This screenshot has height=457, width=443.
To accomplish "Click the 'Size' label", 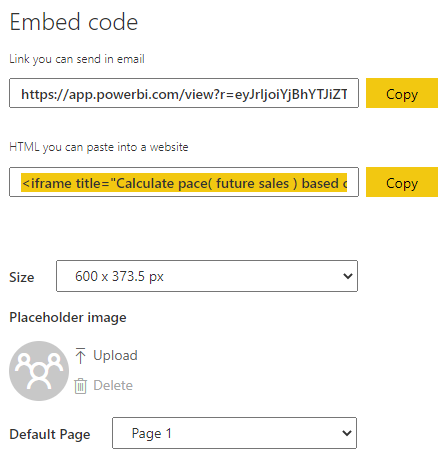I will [x=22, y=277].
